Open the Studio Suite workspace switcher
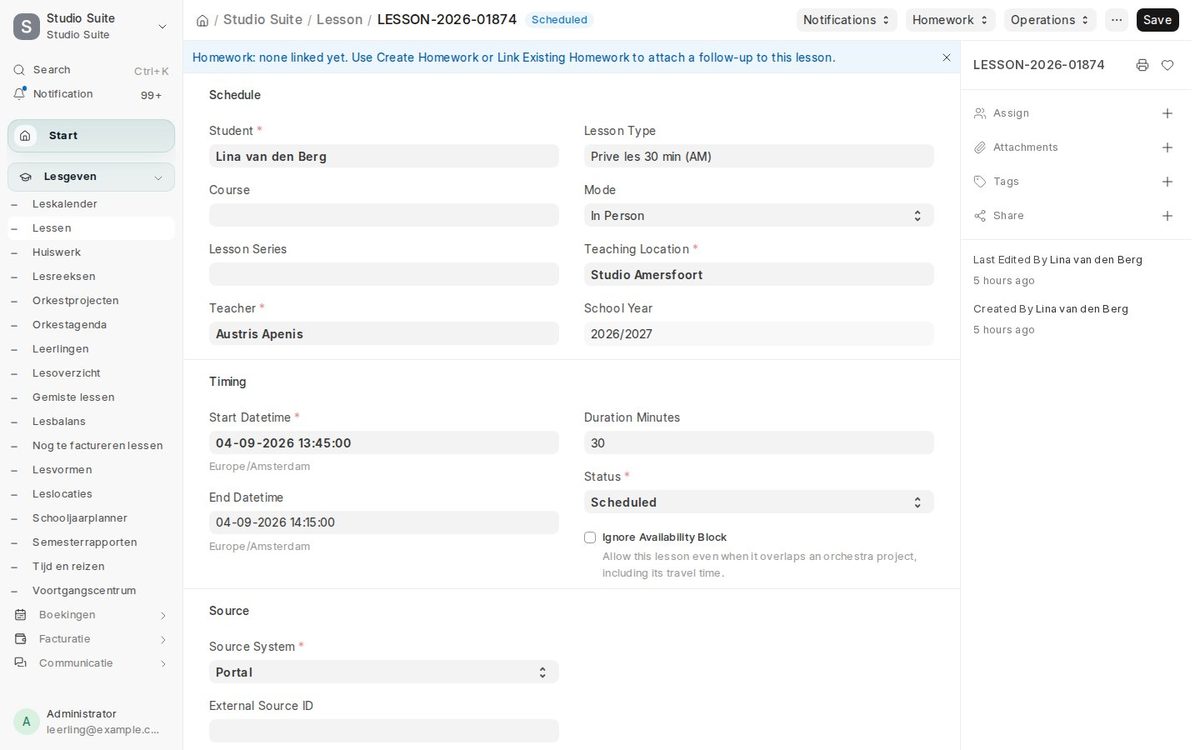 [x=162, y=27]
